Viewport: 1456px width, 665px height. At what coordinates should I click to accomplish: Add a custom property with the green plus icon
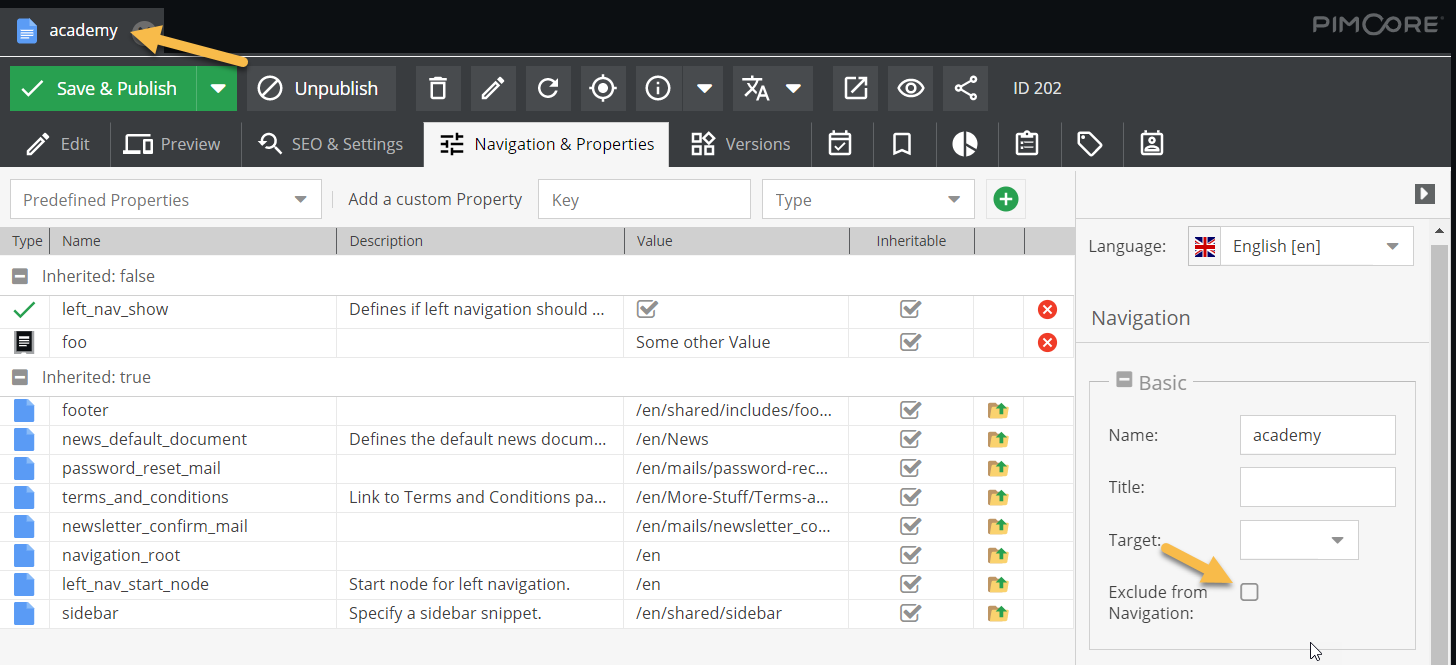click(x=1005, y=199)
